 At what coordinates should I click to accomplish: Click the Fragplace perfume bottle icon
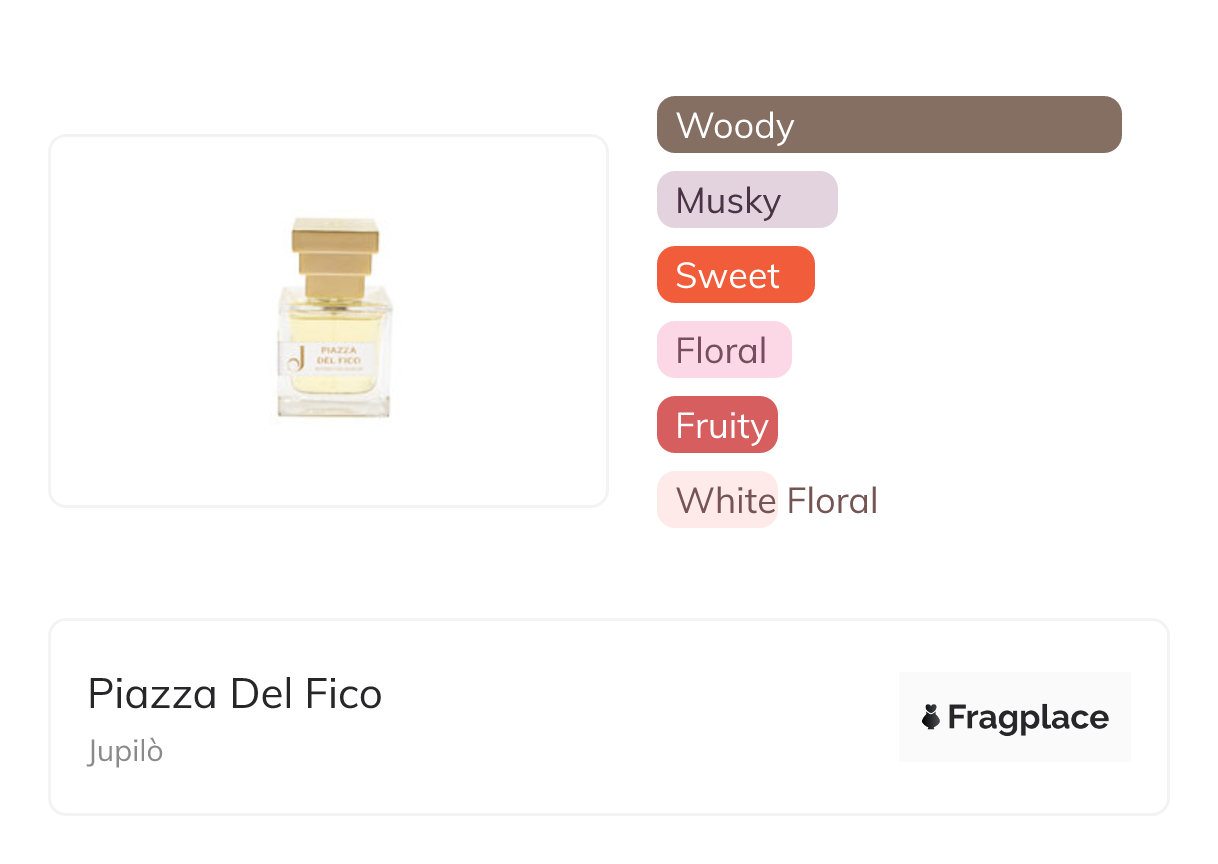click(931, 717)
